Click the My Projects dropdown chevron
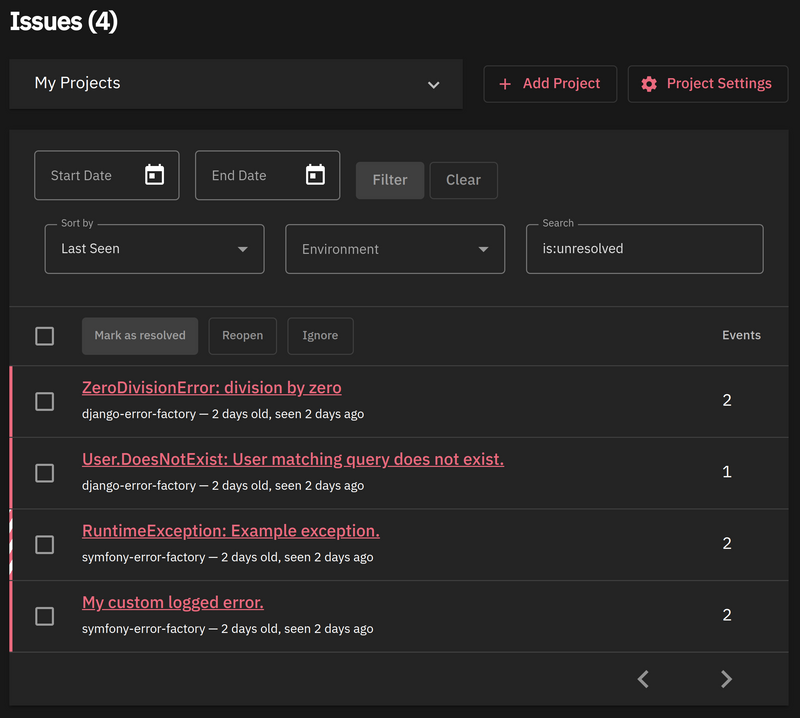Viewport: 800px width, 718px height. click(x=433, y=85)
